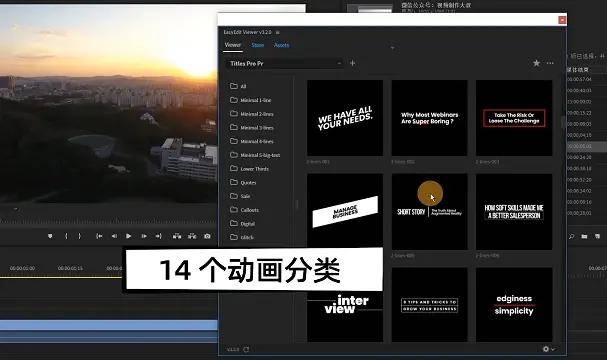607x360 pixels.
Task: Click the star favorites icon
Action: pos(536,63)
